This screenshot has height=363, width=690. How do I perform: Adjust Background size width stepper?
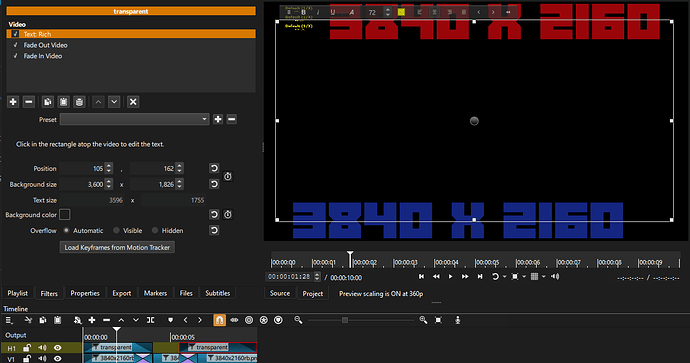(x=109, y=184)
